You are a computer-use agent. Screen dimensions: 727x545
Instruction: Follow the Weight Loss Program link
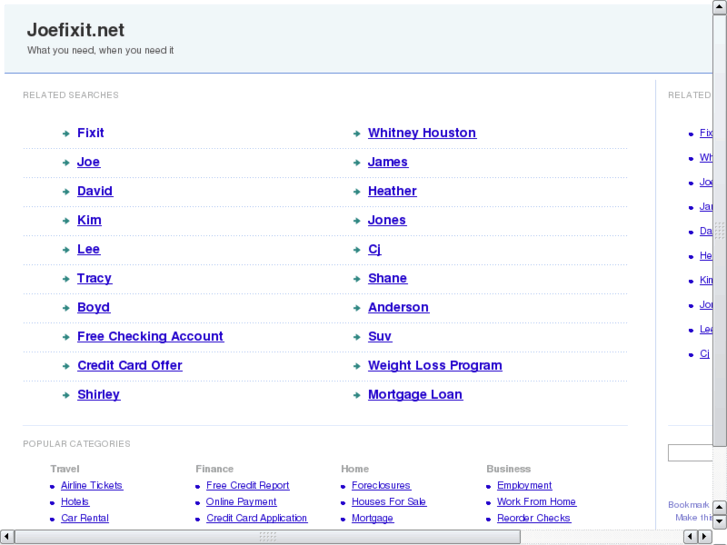pyautogui.click(x=434, y=366)
